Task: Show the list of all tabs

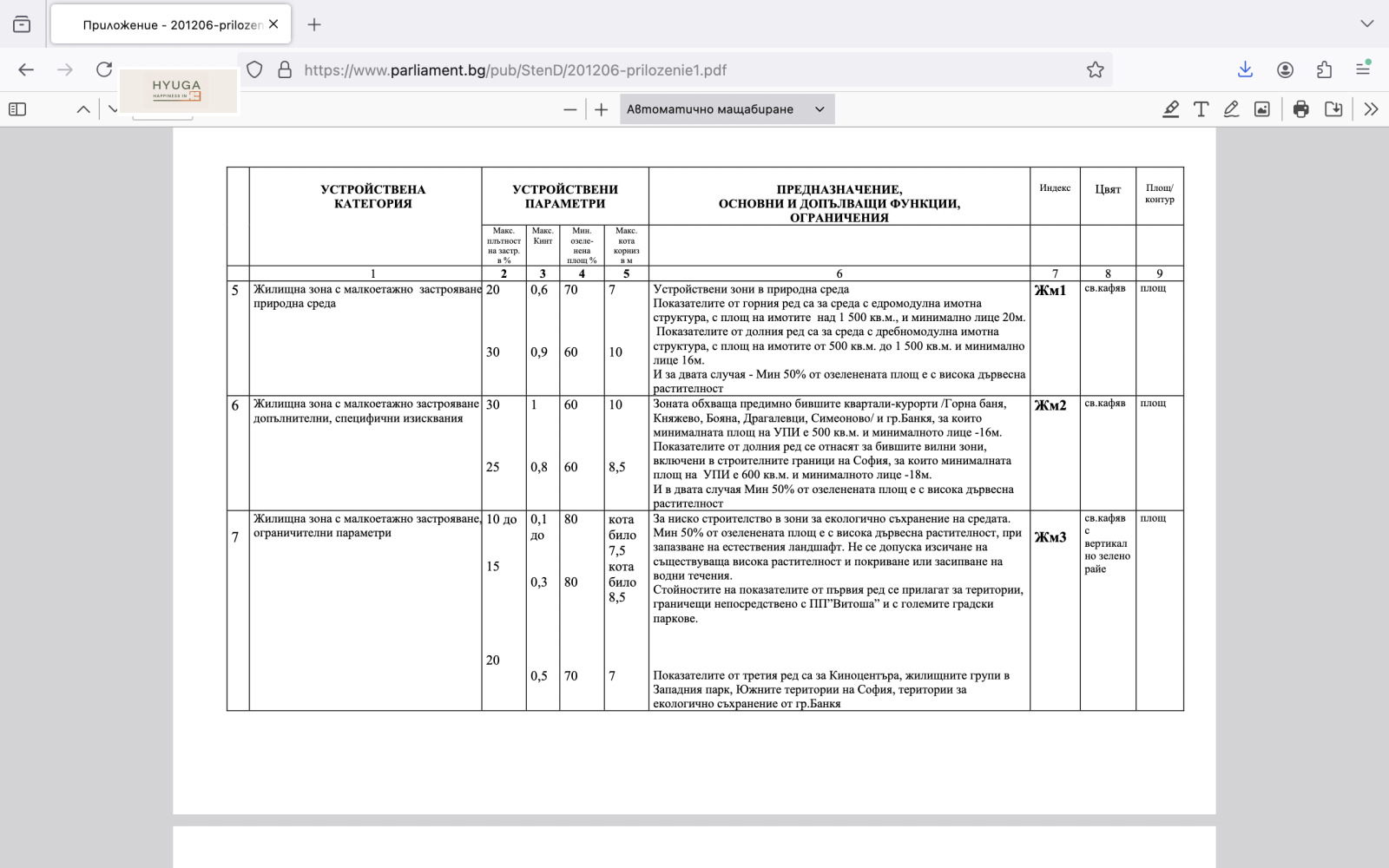Action: pyautogui.click(x=1366, y=24)
